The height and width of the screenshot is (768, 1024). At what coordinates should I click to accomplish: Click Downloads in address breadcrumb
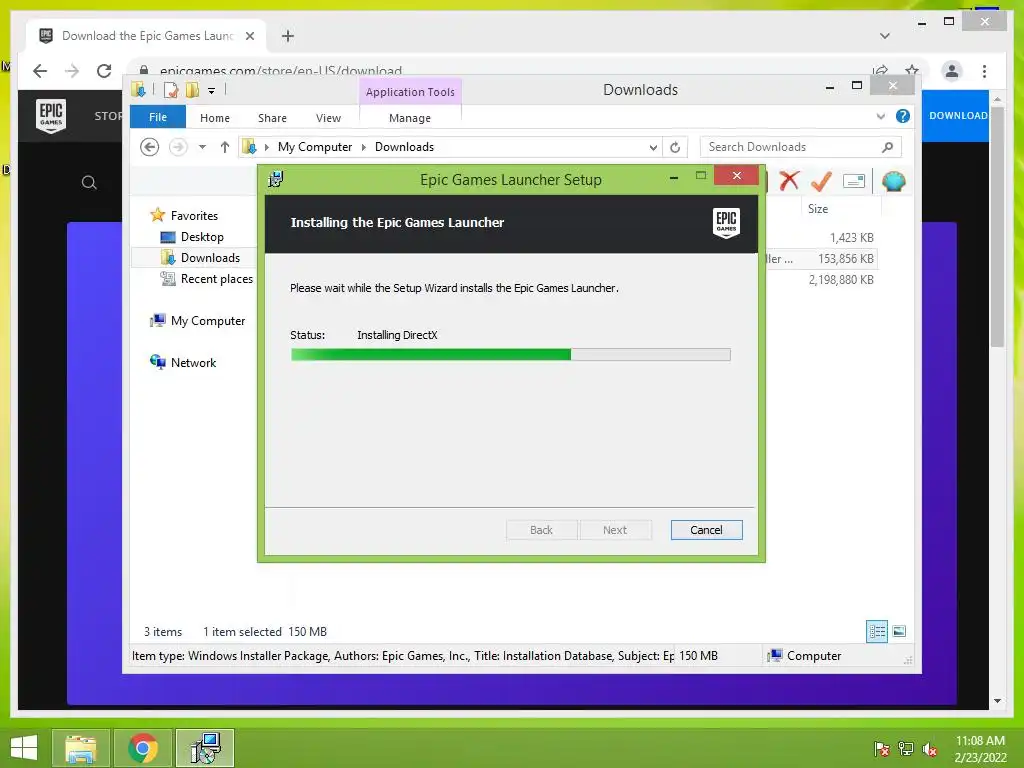coord(404,147)
